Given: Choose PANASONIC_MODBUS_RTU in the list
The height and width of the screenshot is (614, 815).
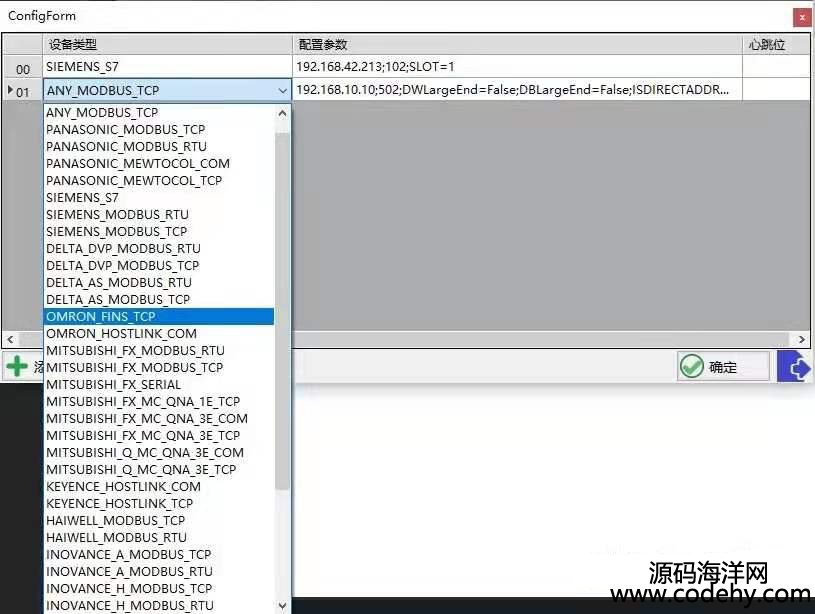Looking at the screenshot, I should click(x=159, y=147).
